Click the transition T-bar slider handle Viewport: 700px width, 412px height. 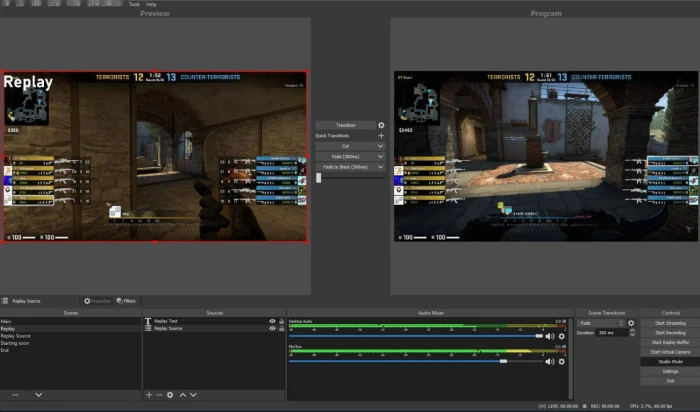pos(318,178)
